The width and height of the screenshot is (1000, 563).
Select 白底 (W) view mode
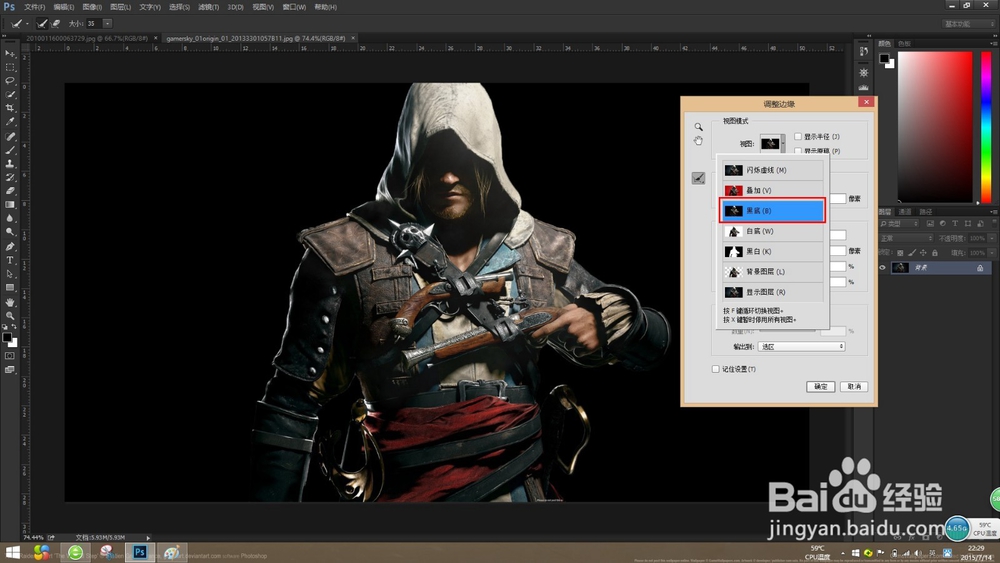click(x=772, y=231)
